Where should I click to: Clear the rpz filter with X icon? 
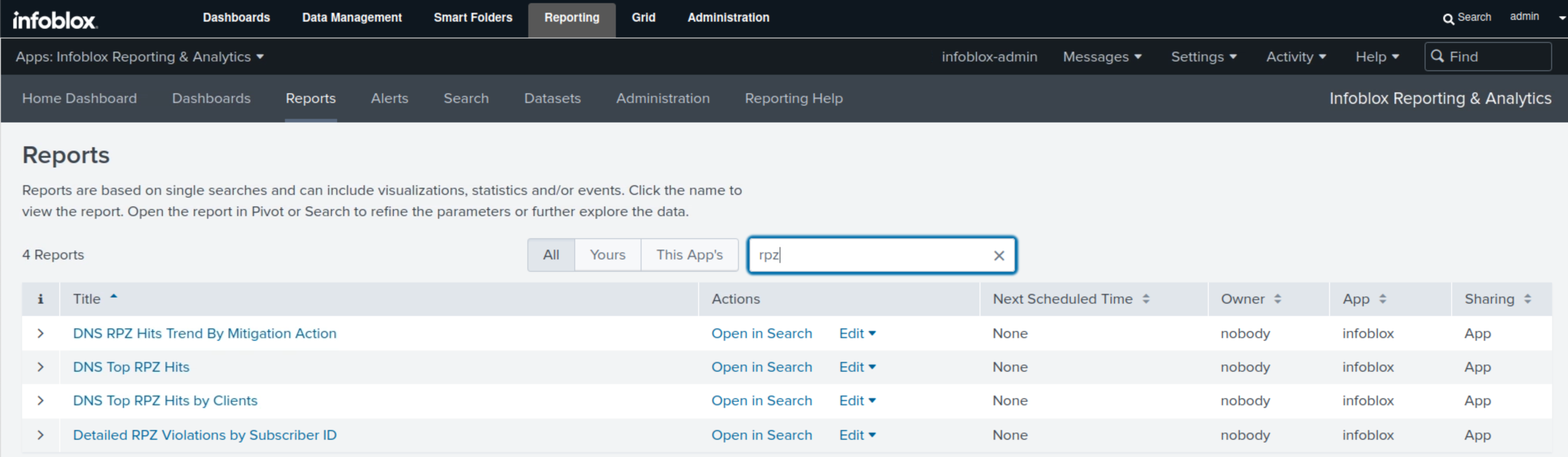click(998, 255)
